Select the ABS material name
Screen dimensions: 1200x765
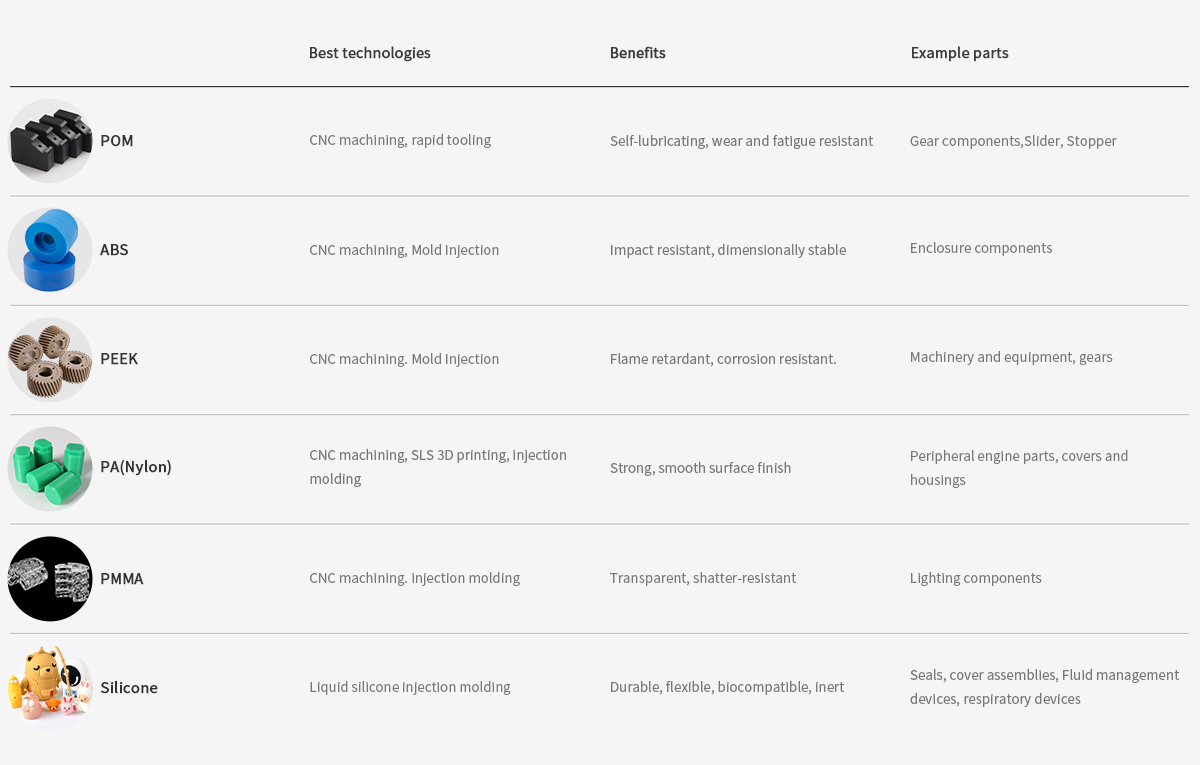coord(114,250)
